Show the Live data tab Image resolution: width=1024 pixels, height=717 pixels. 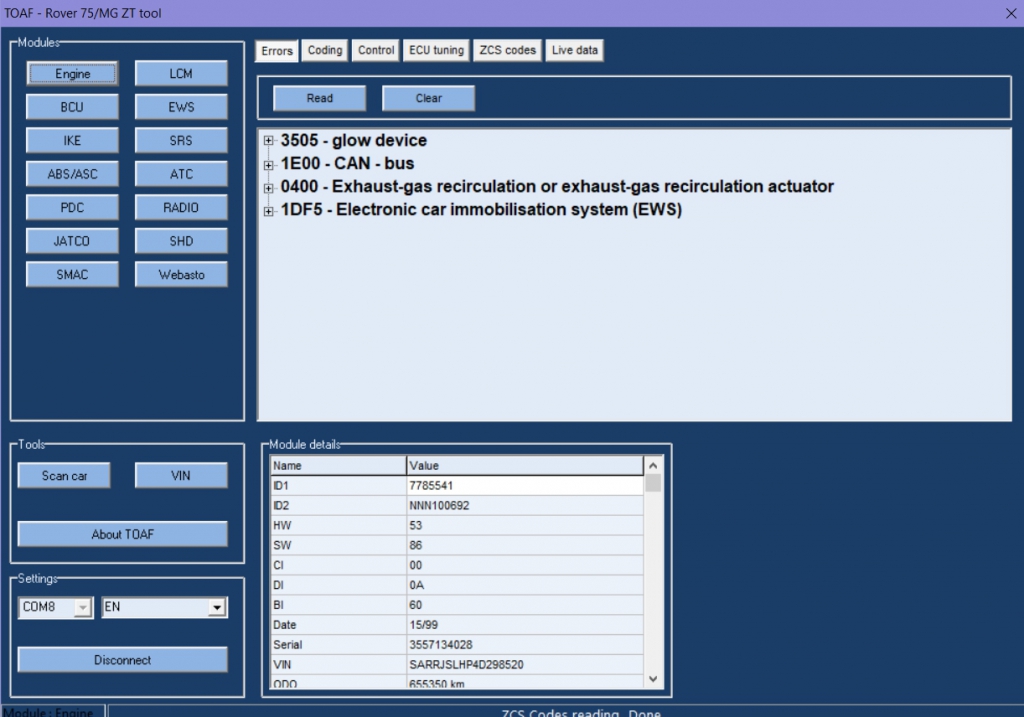coord(575,50)
